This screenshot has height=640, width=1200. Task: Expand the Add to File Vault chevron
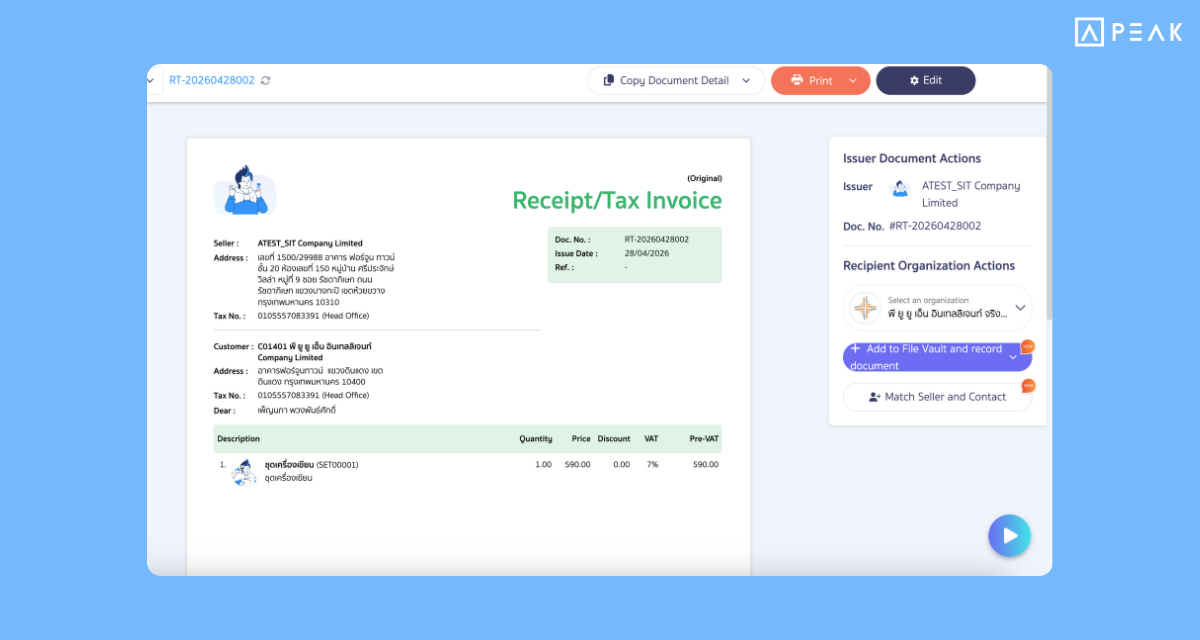tap(1013, 357)
